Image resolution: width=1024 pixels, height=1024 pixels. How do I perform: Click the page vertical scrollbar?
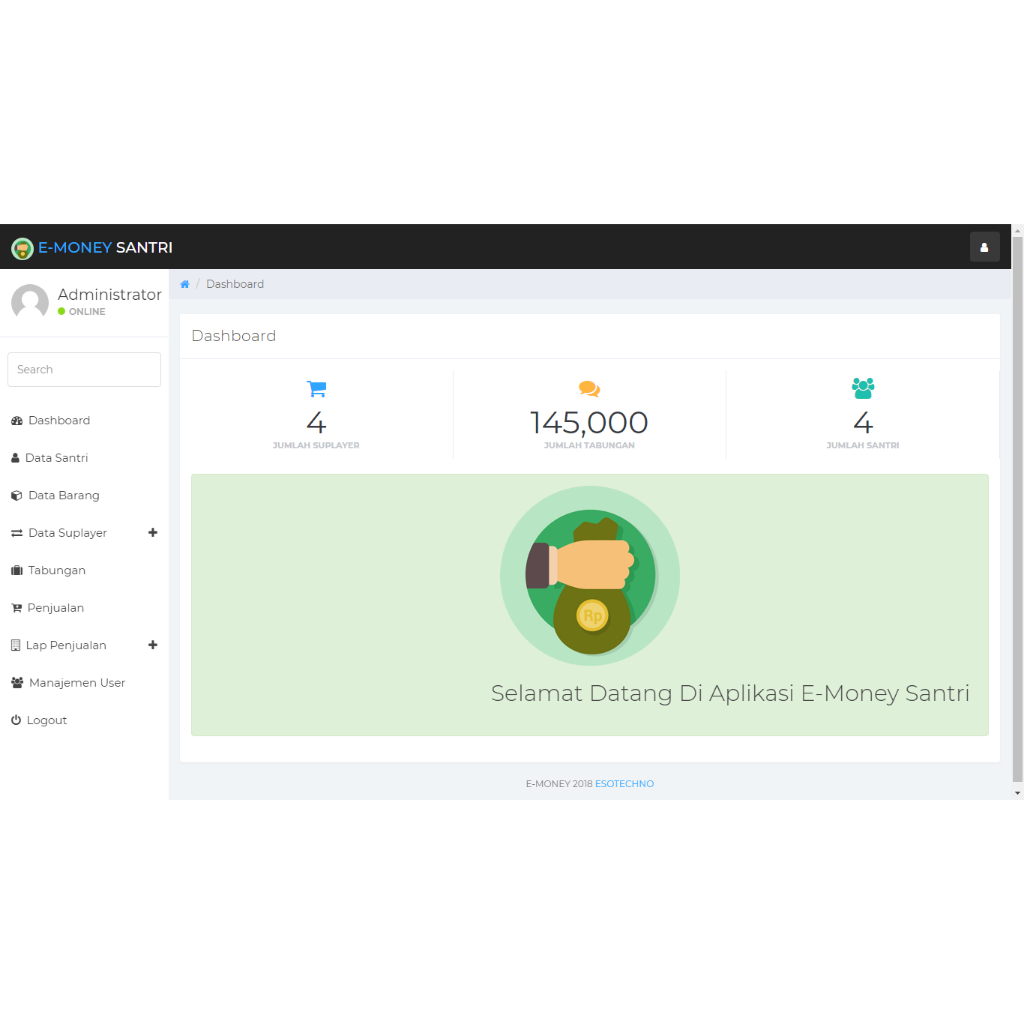click(x=1017, y=509)
